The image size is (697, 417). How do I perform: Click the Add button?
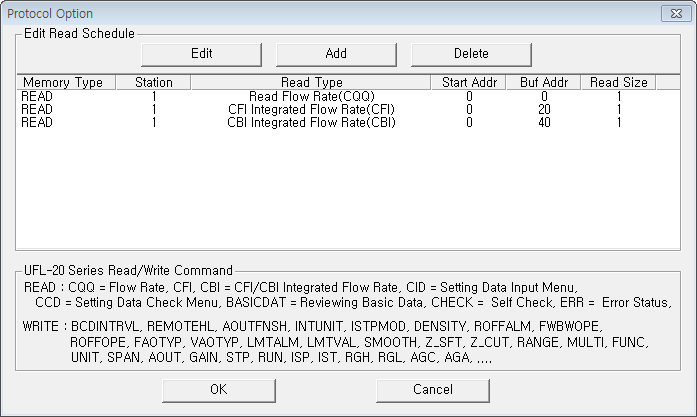(x=336, y=54)
